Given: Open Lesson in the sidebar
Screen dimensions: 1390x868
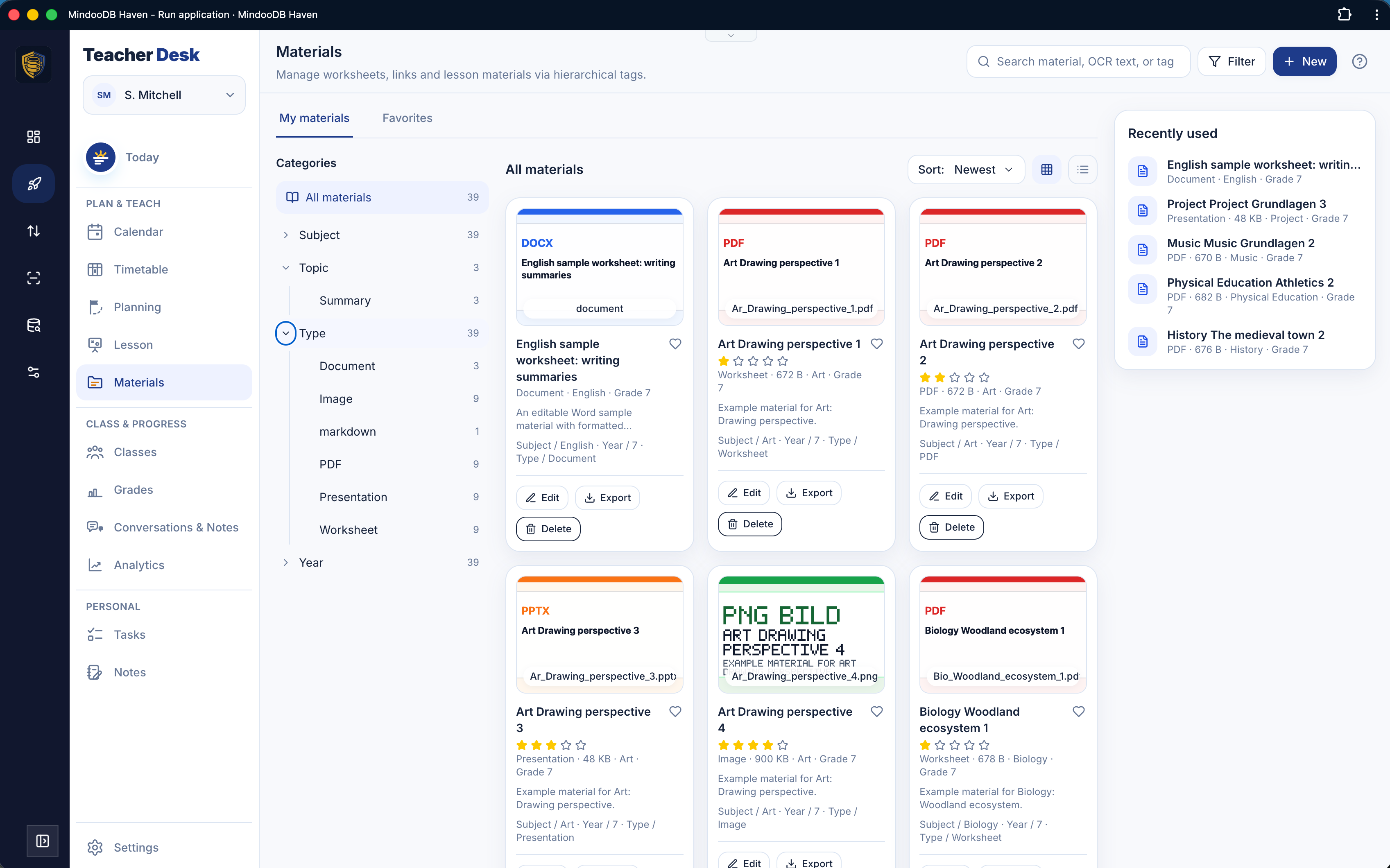Looking at the screenshot, I should tap(164, 344).
